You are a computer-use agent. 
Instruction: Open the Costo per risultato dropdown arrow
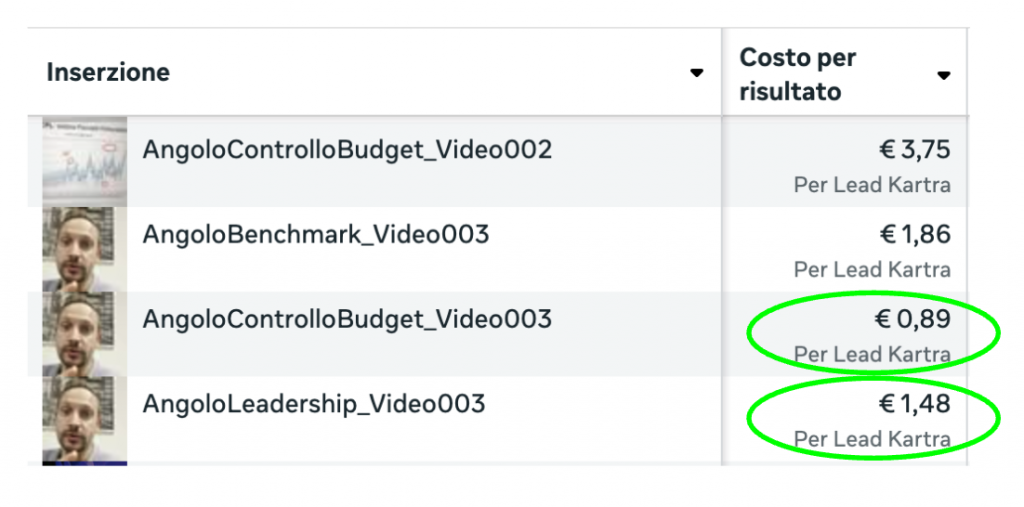[943, 75]
